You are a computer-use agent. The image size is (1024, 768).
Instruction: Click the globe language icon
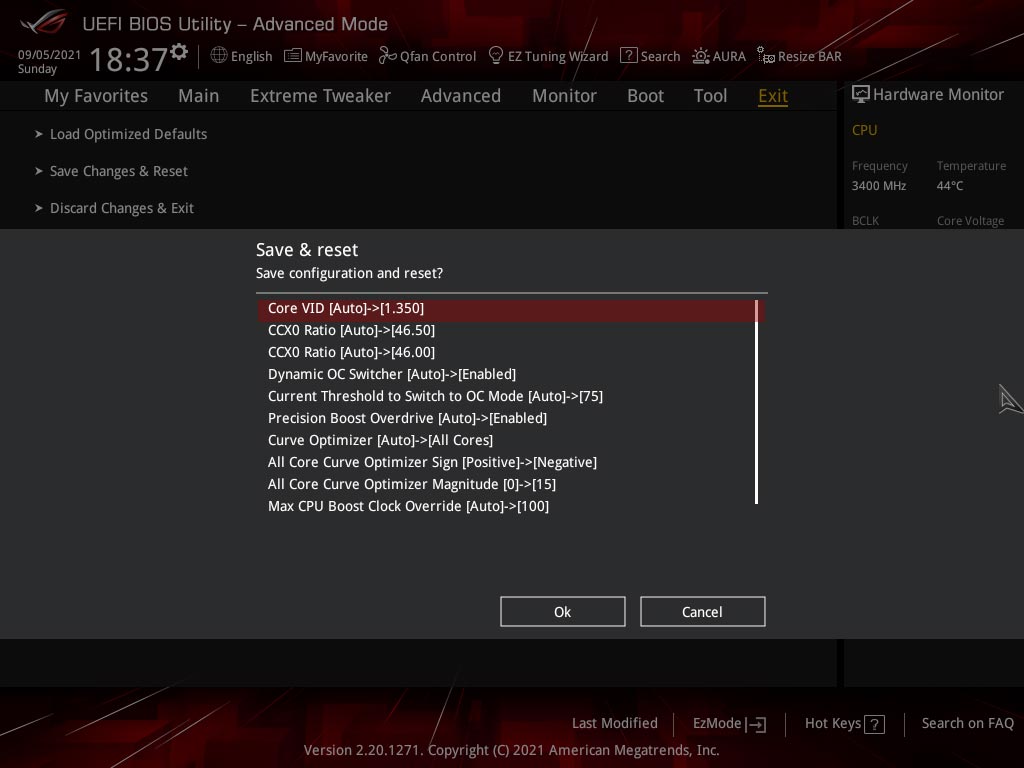219,56
